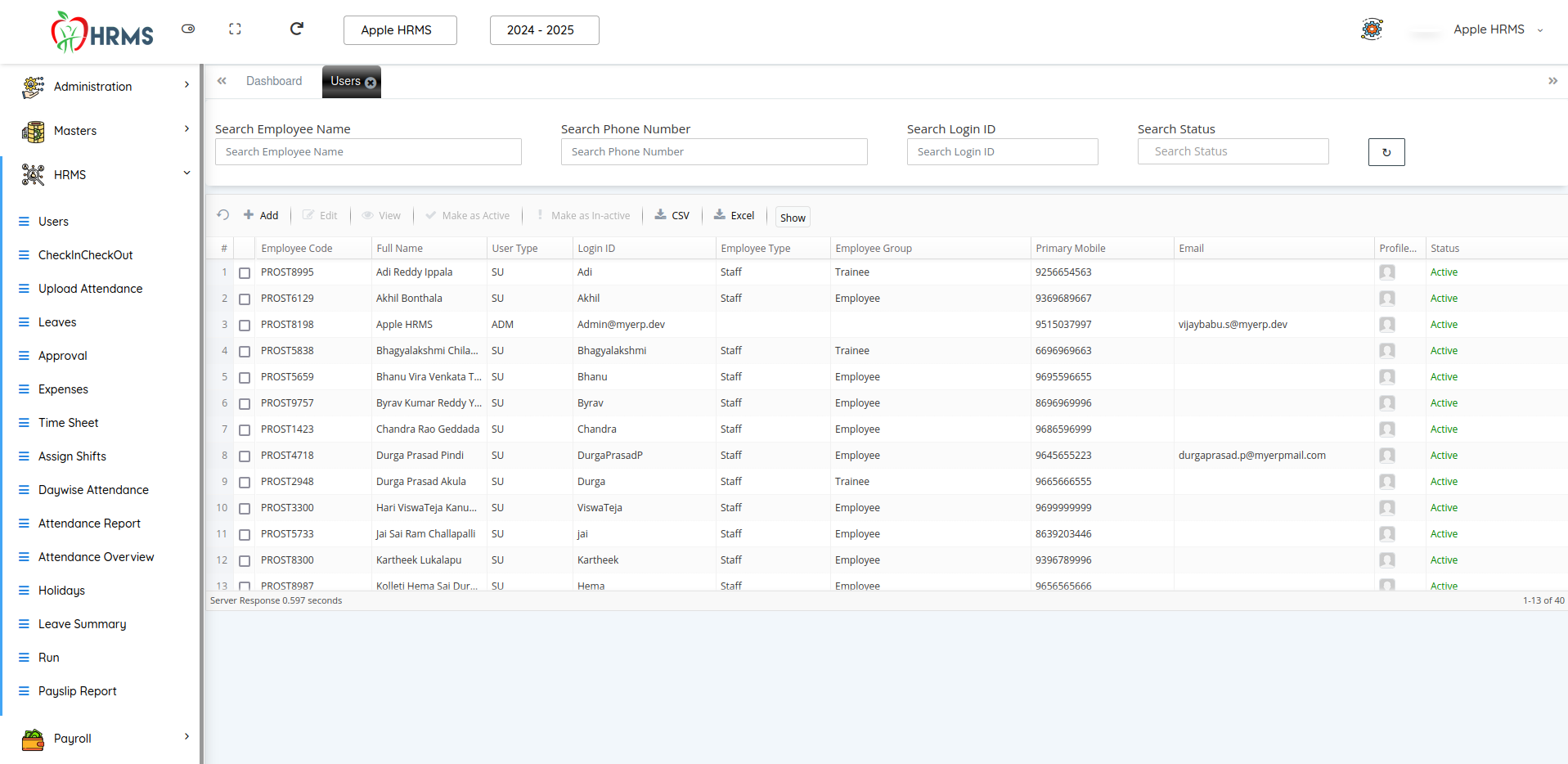Open Daywise Attendance page
The height and width of the screenshot is (764, 1568).
click(x=93, y=490)
